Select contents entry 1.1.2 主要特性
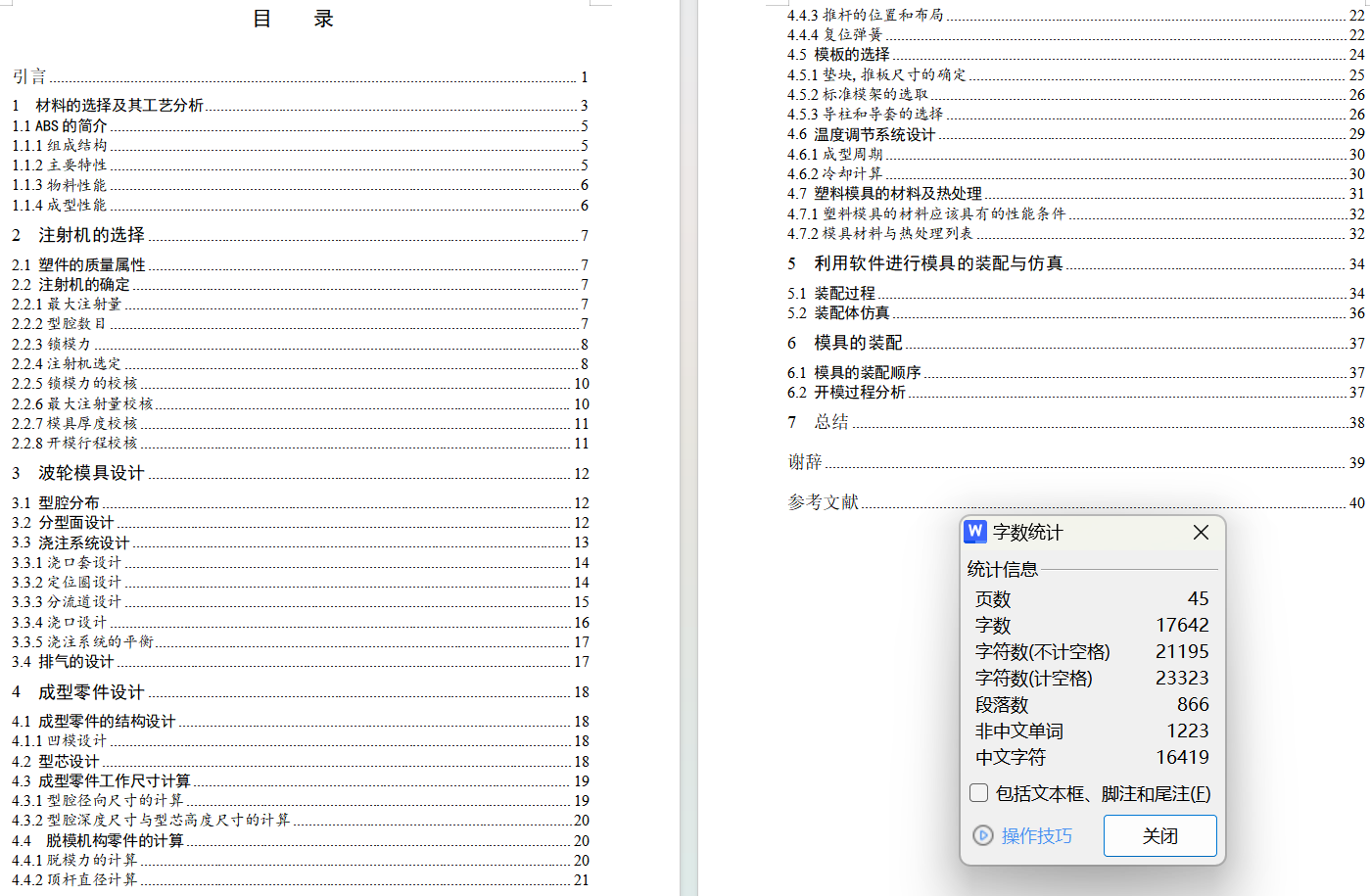 click(x=300, y=165)
